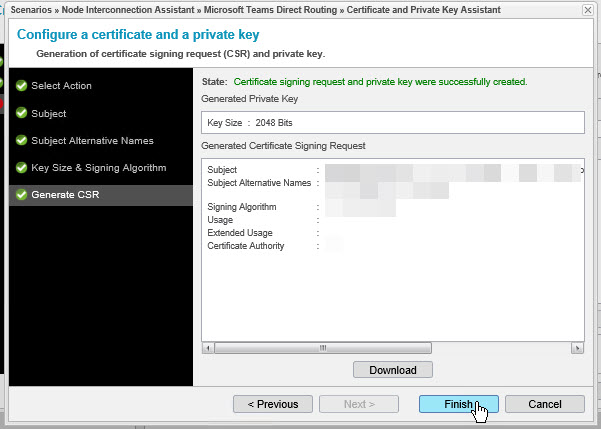Screen dimensions: 601x429
Task: Click the check icon for Key Size & Signing Algorithm
Action: 21,167
